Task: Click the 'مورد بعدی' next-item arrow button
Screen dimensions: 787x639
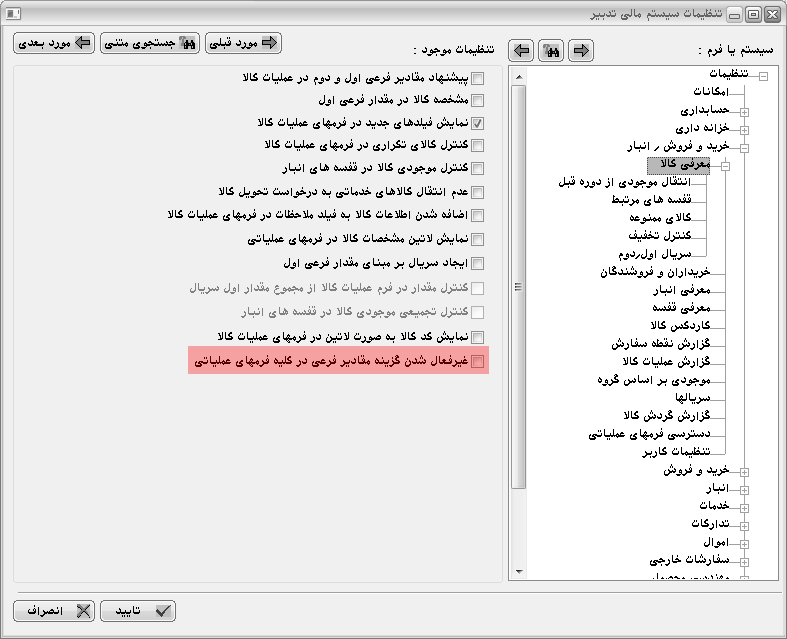Action: 54,43
